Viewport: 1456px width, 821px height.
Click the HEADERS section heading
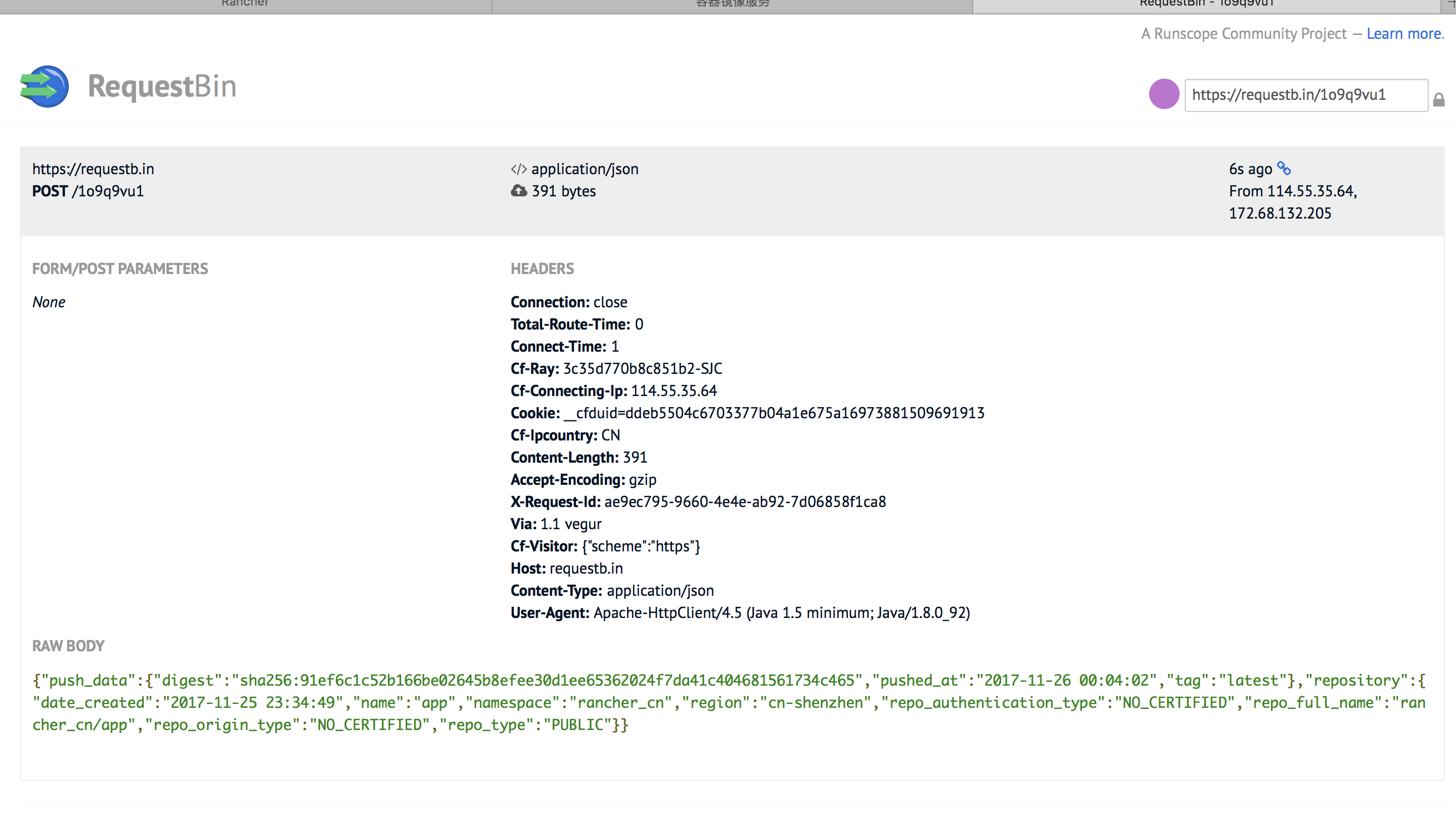click(x=542, y=269)
